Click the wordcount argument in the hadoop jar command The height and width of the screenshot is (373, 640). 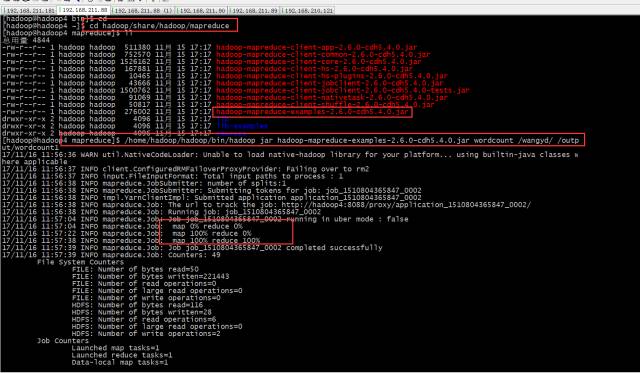point(493,140)
